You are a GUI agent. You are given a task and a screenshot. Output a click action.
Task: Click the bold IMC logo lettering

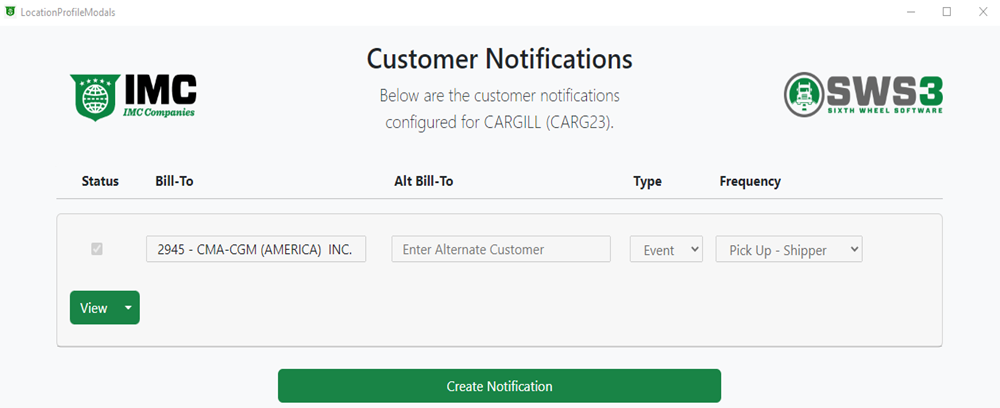(160, 90)
